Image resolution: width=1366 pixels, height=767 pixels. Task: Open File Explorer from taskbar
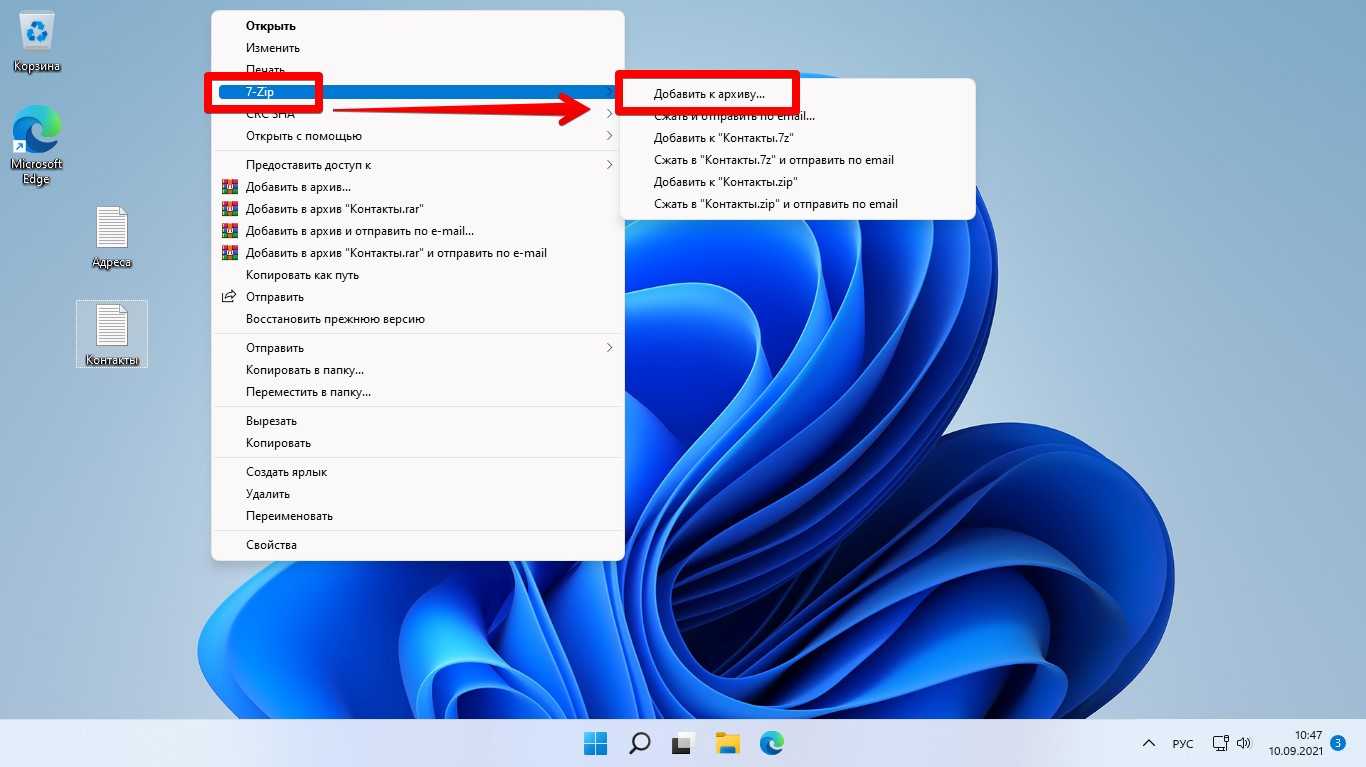tap(727, 743)
